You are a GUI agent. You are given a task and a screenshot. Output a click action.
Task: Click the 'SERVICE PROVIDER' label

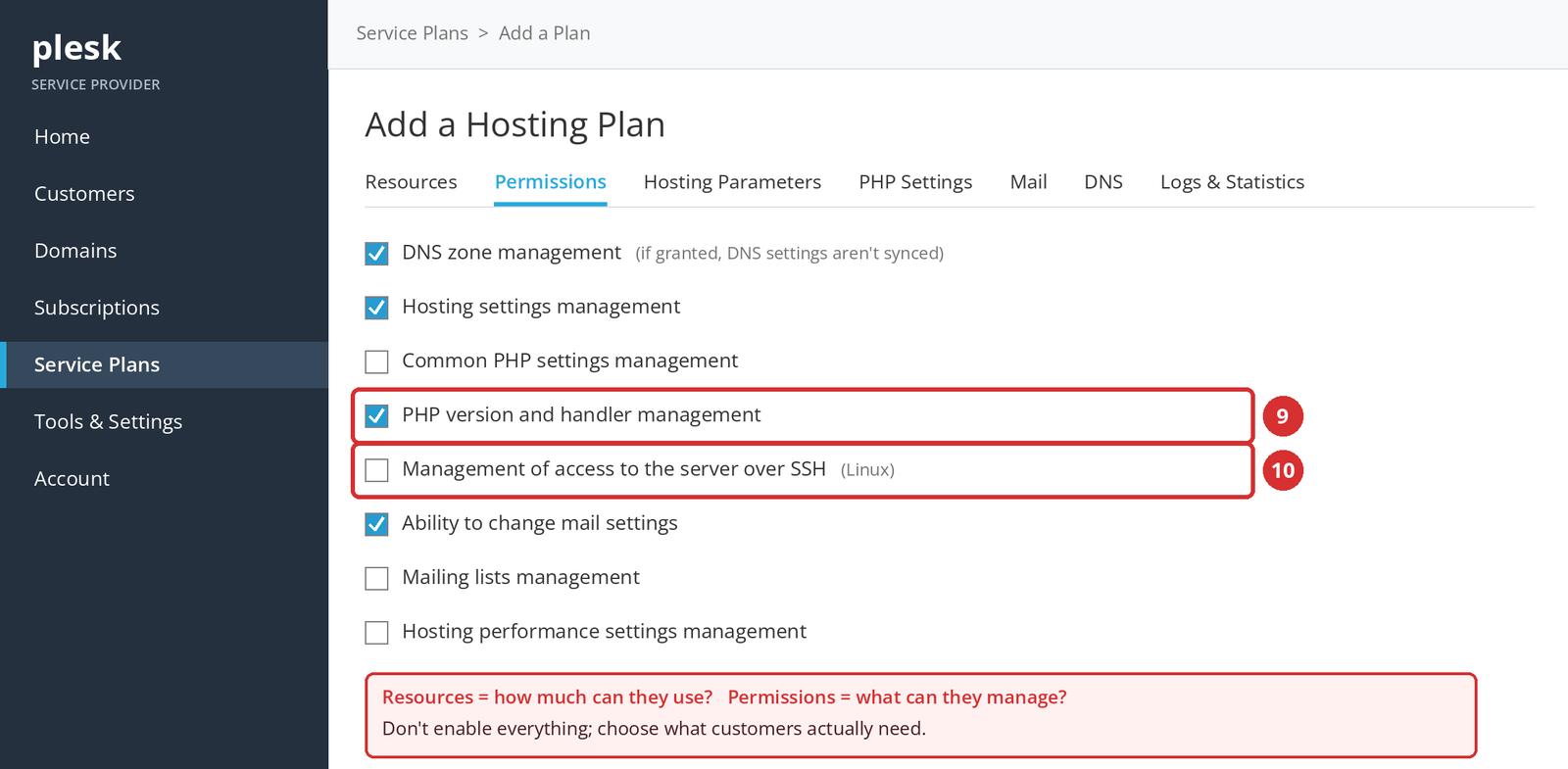[x=95, y=85]
